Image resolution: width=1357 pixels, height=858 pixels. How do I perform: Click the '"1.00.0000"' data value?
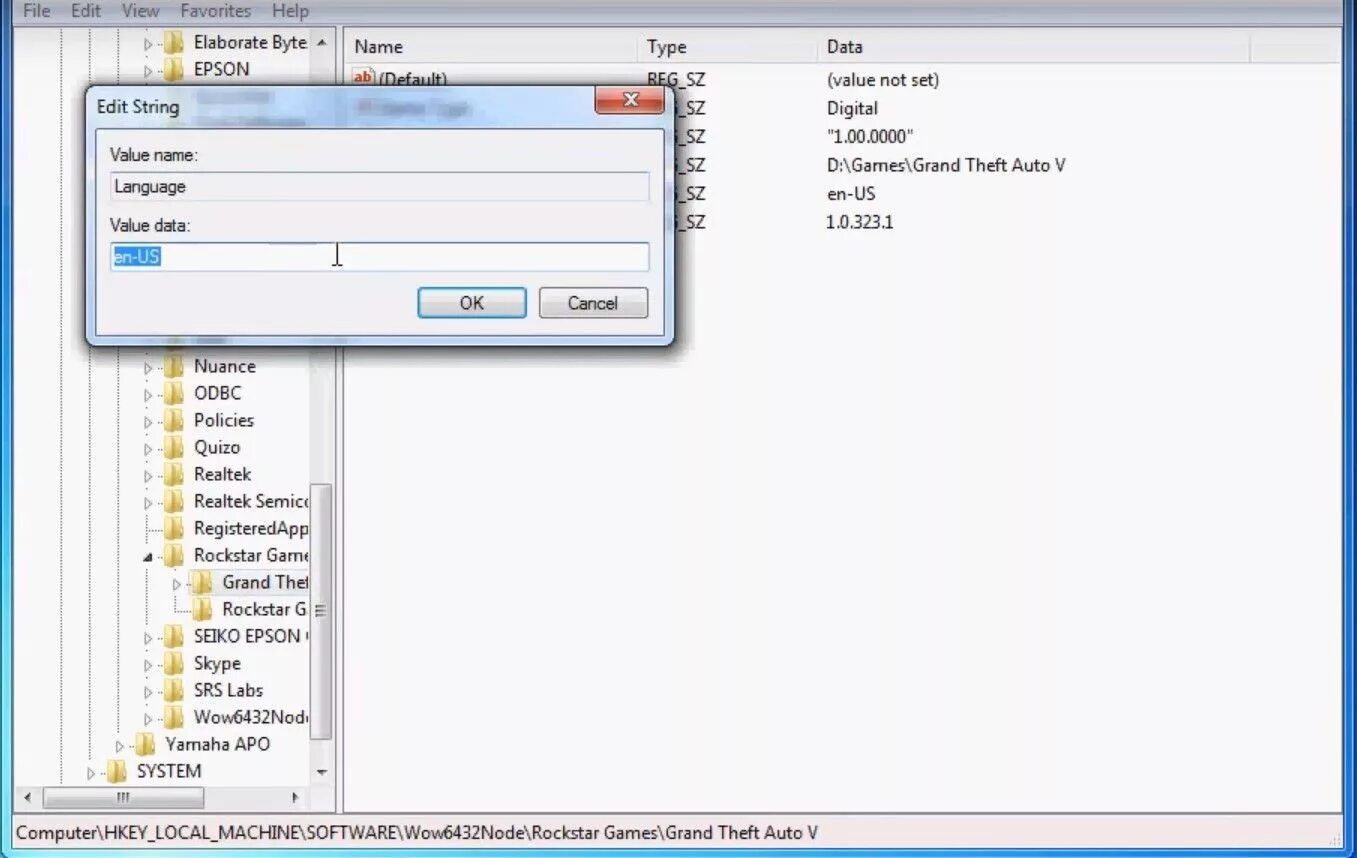tap(869, 136)
